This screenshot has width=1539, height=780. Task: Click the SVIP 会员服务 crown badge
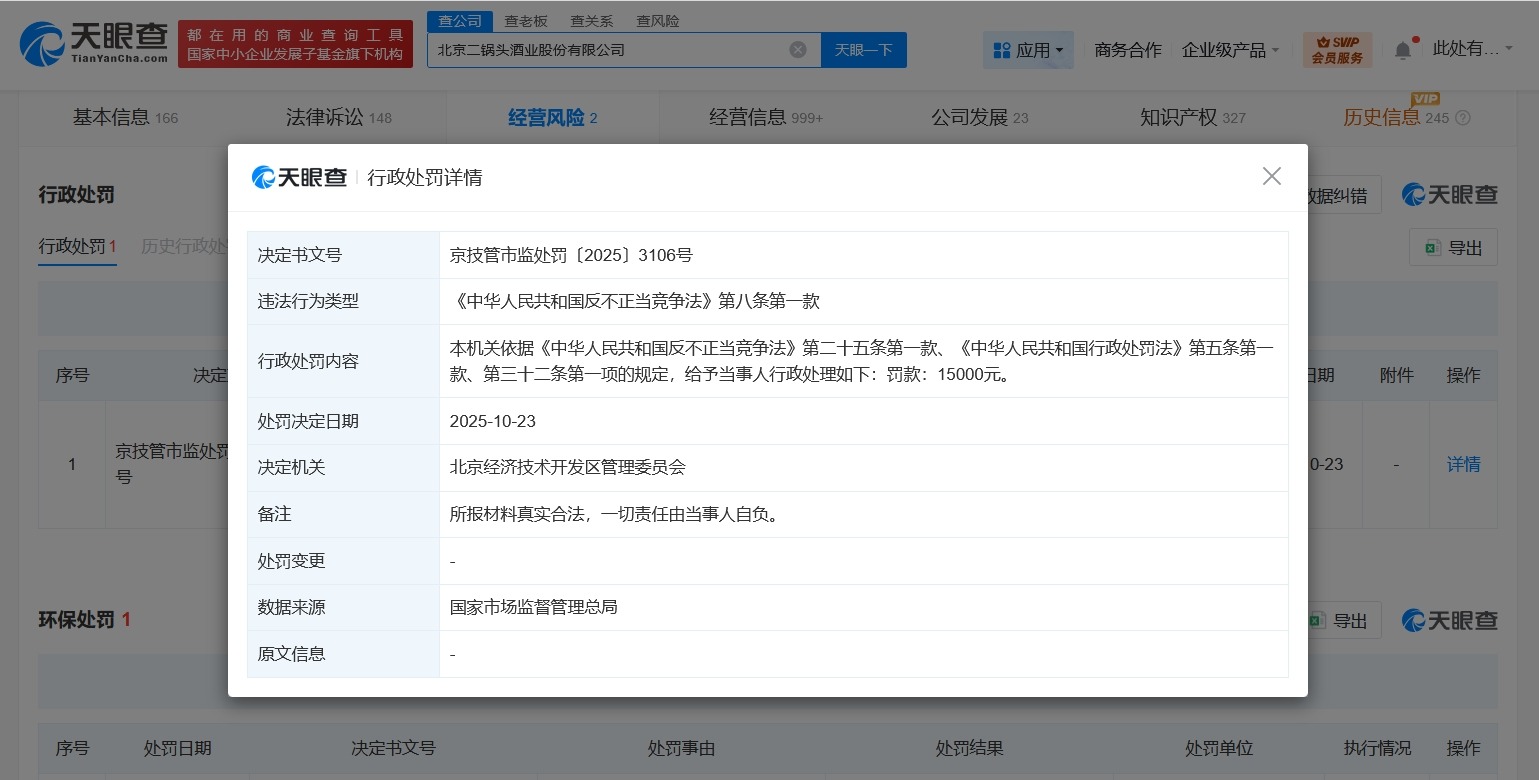1336,49
